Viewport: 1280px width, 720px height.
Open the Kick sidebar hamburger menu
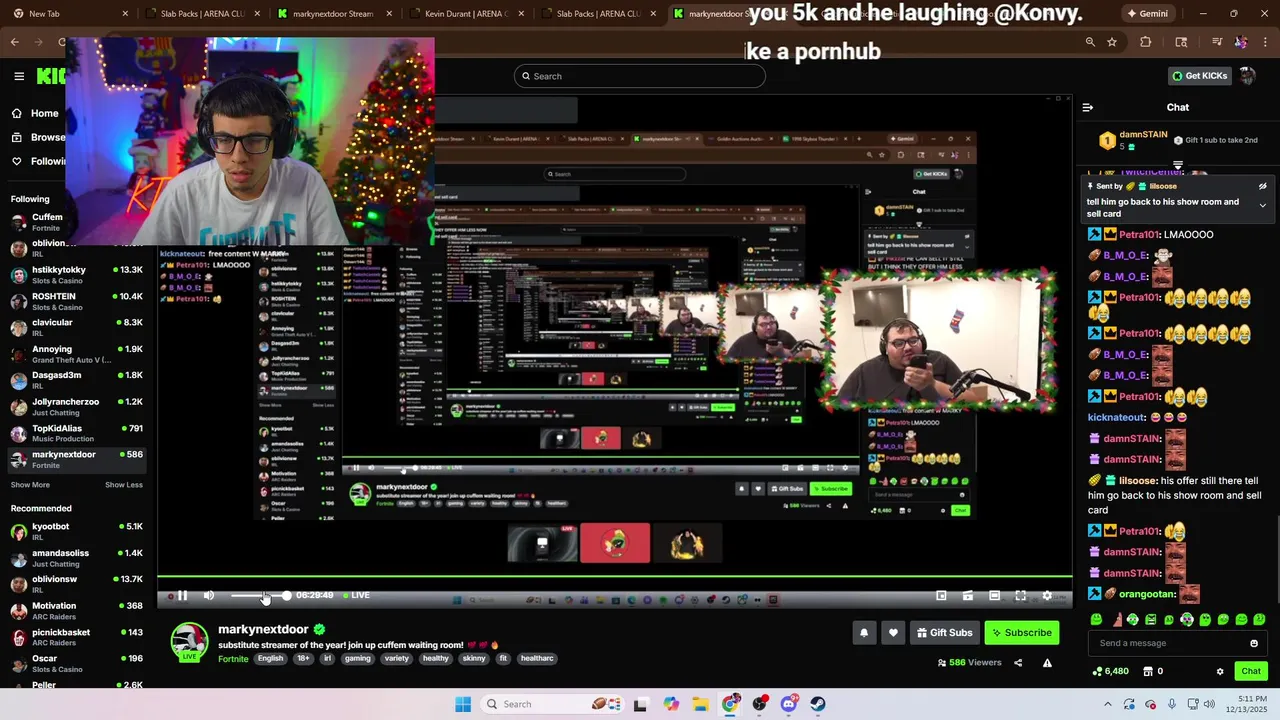(19, 76)
